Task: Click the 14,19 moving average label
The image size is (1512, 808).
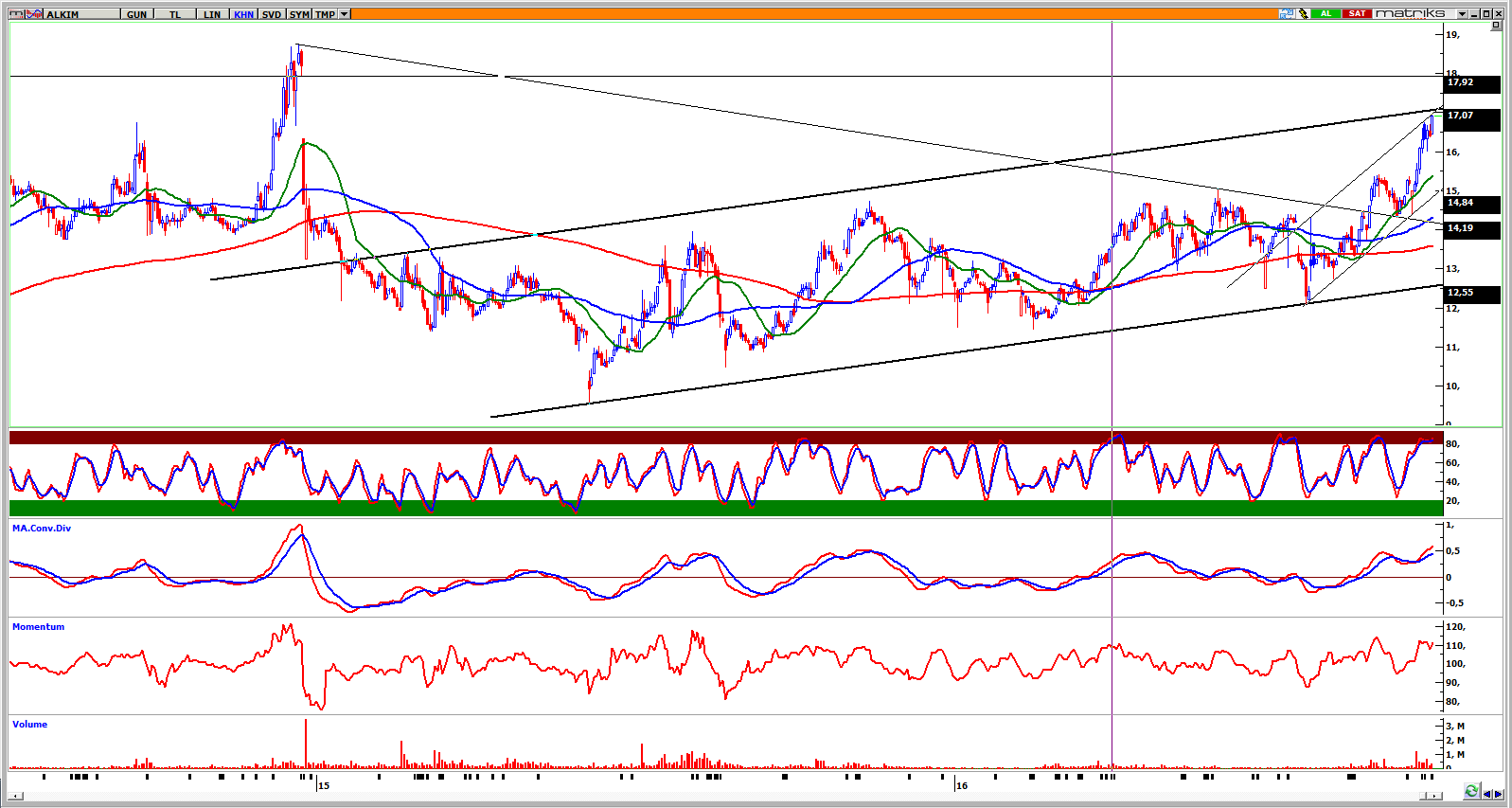Action: tap(1472, 229)
